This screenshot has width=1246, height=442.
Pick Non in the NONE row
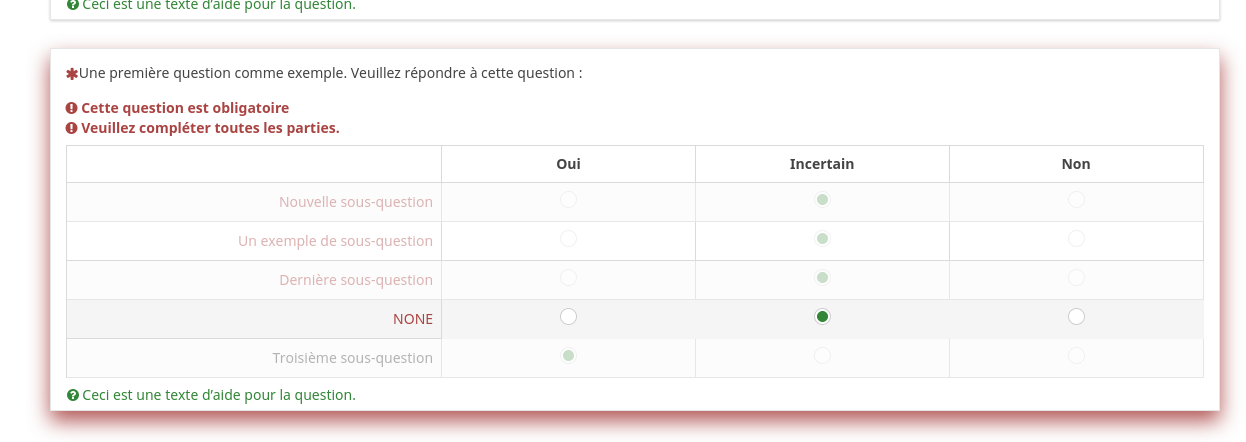click(1076, 317)
